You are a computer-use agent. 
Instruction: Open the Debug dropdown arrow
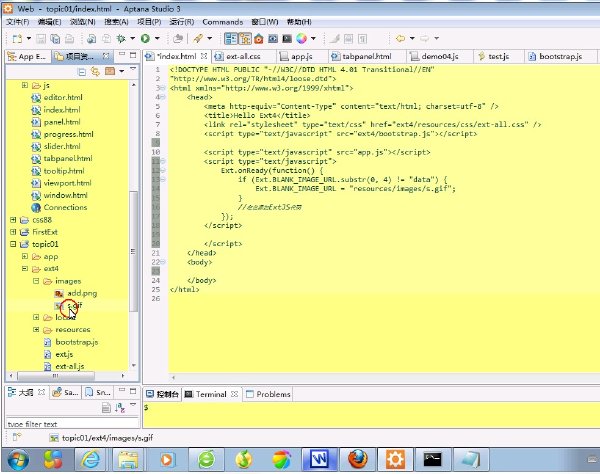(132, 39)
